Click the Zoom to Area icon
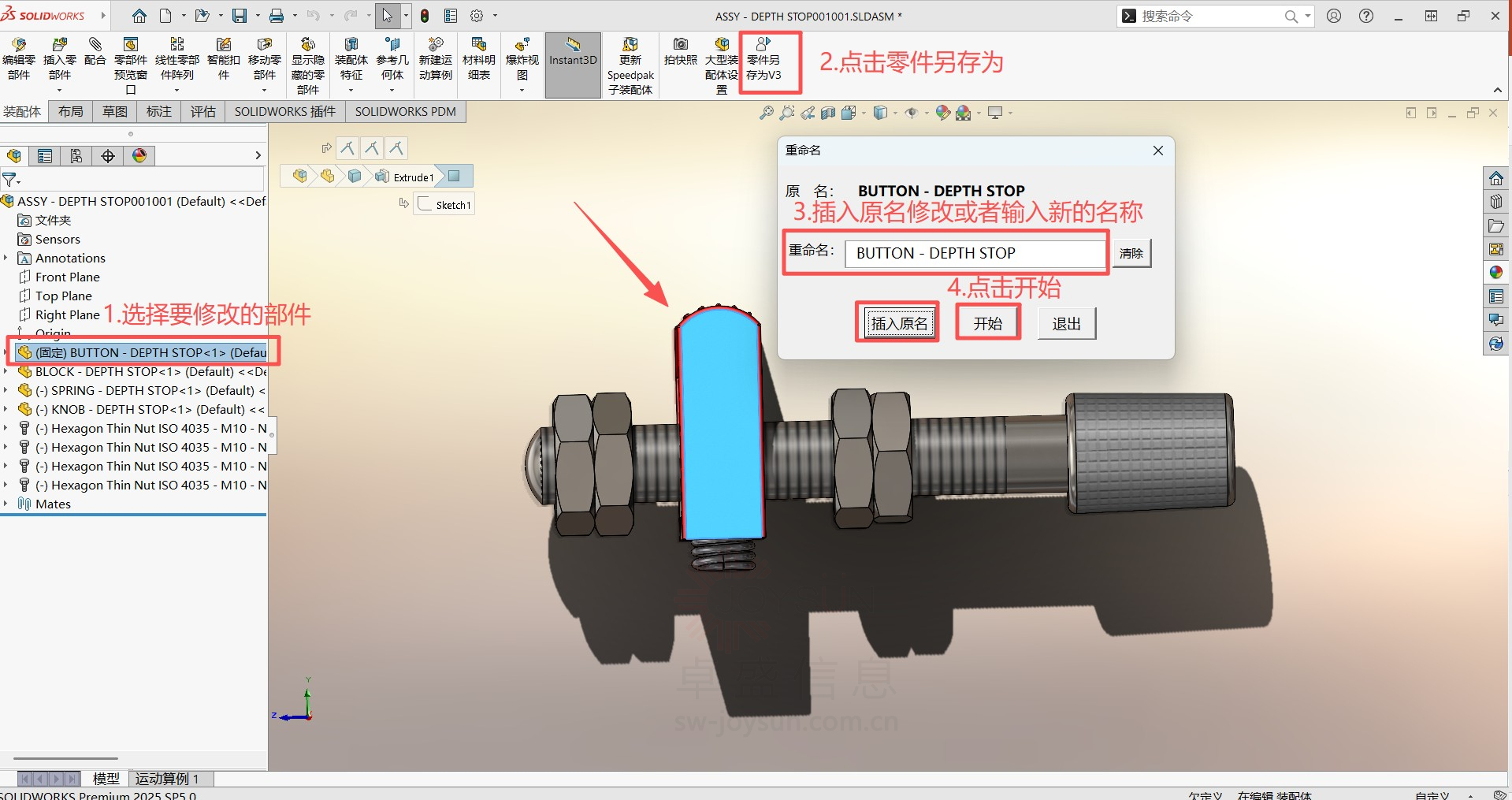The image size is (1512, 800). pyautogui.click(x=786, y=113)
